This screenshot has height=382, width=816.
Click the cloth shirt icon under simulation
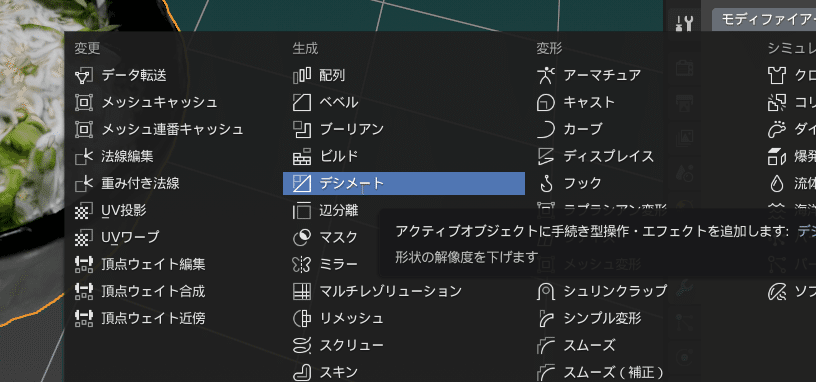click(777, 75)
